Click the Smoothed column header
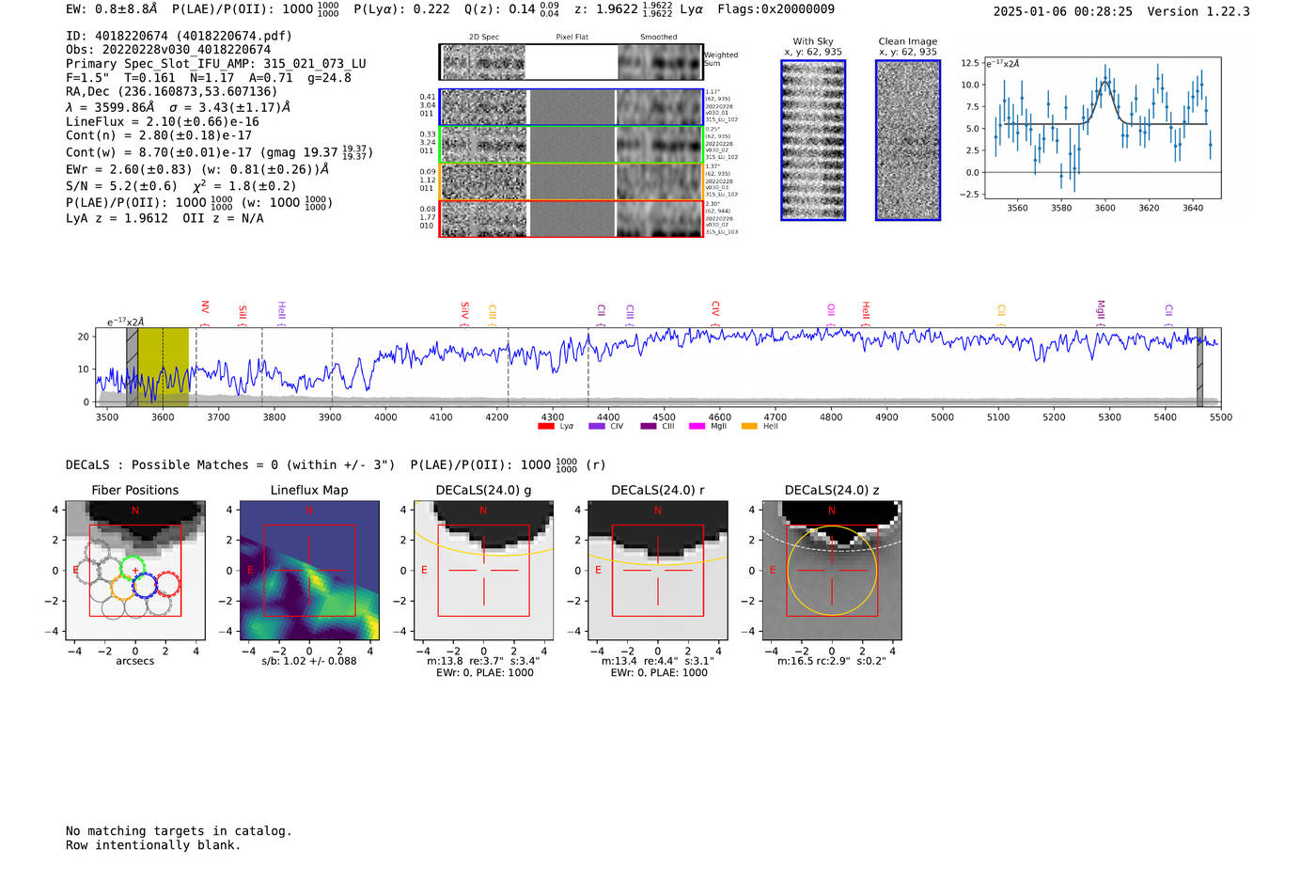The width and height of the screenshot is (1316, 896). tap(658, 38)
